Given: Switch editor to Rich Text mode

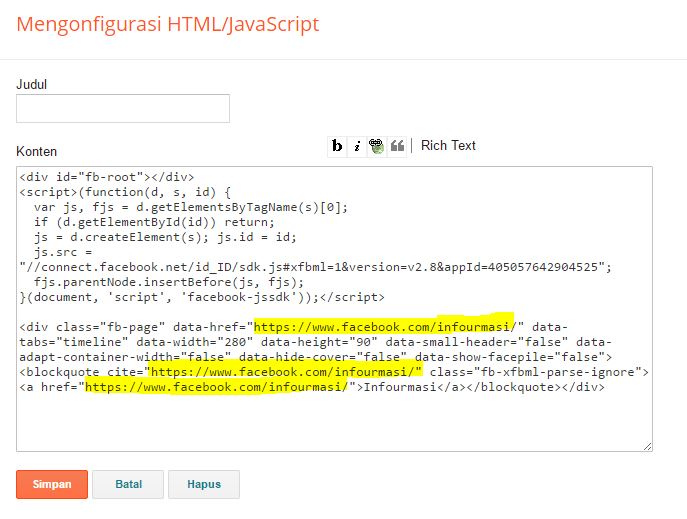Looking at the screenshot, I should 448,145.
